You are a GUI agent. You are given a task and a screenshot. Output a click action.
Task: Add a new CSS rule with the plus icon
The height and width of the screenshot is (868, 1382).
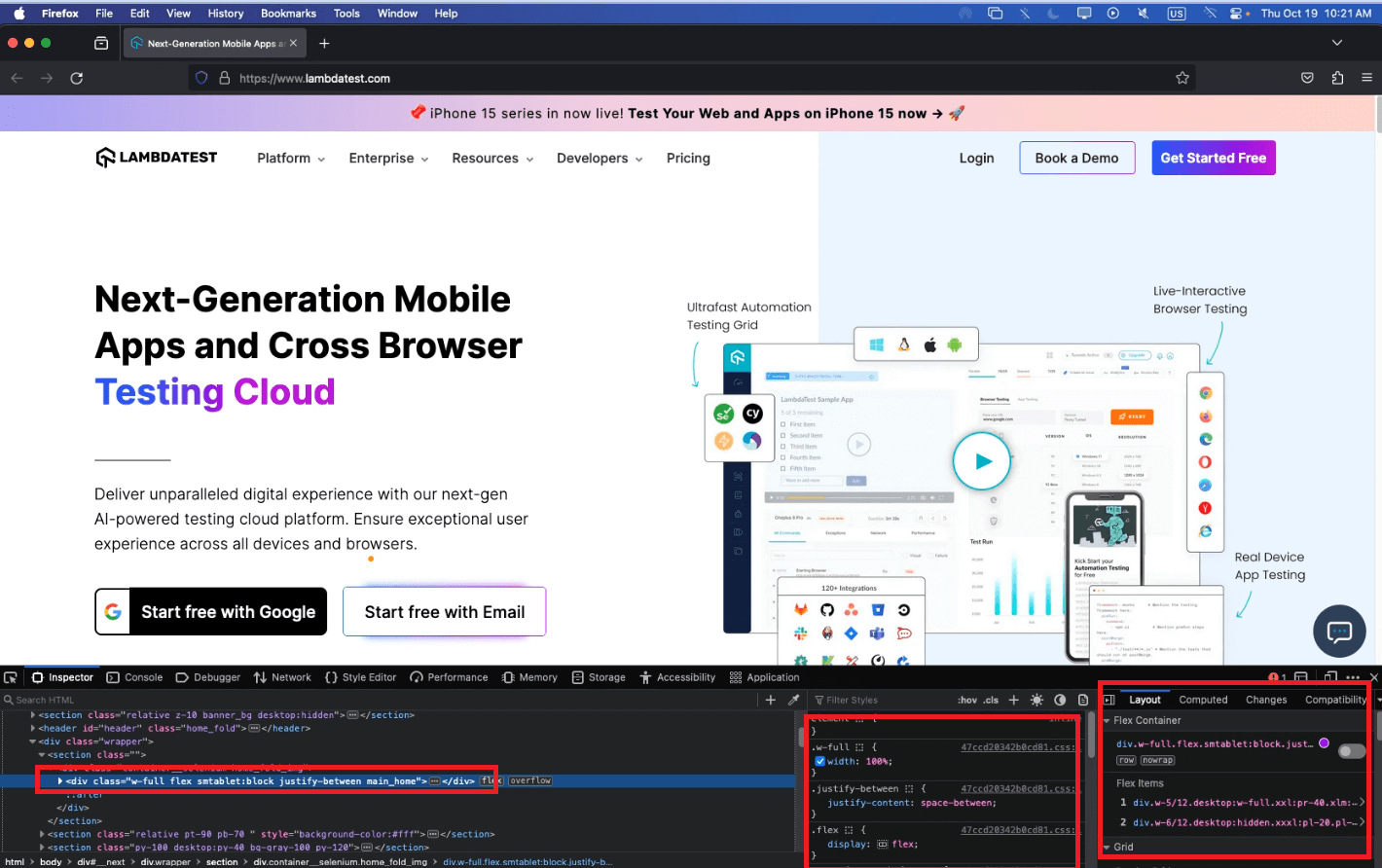point(1013,700)
